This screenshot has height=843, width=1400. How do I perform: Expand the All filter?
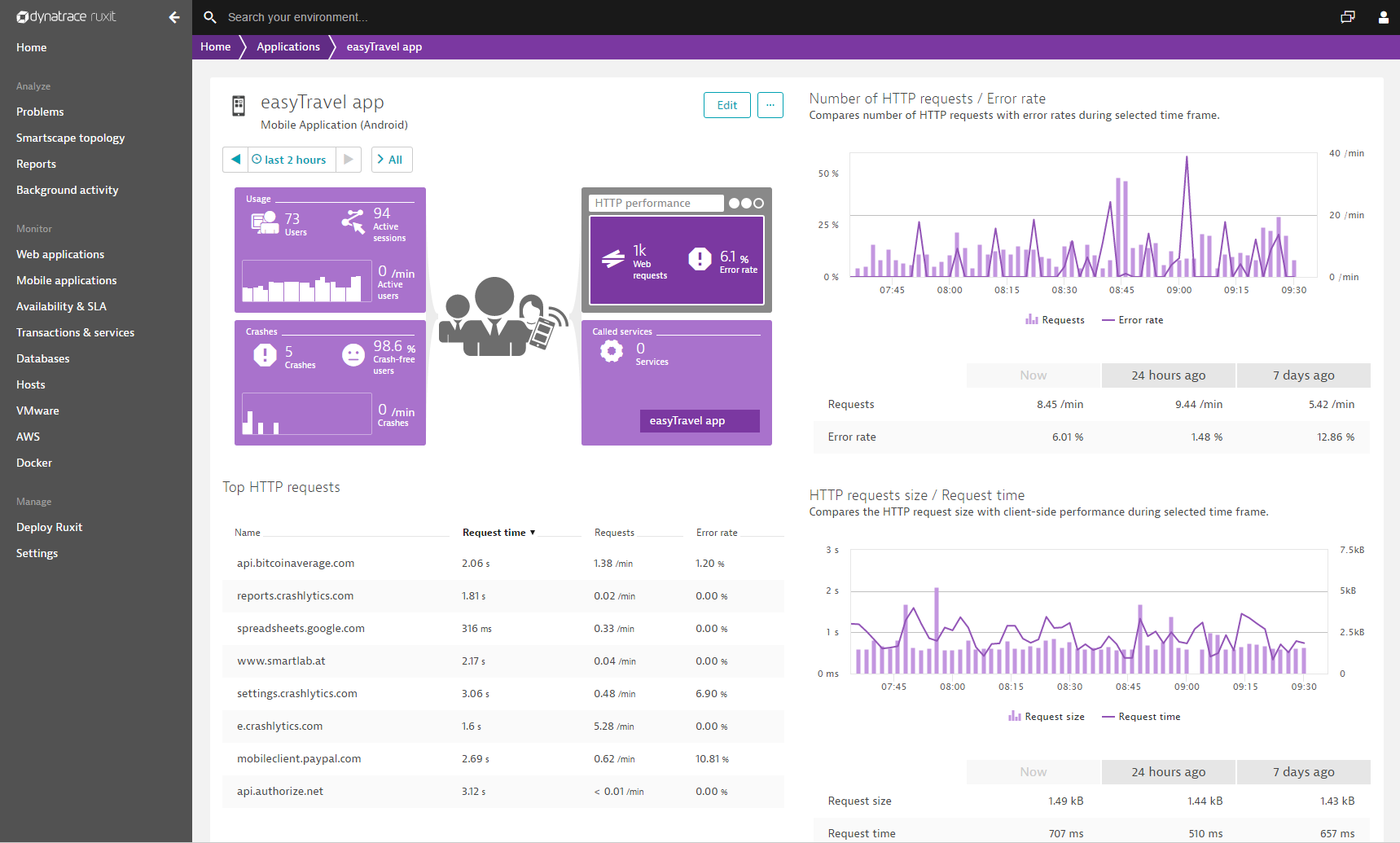pos(392,160)
